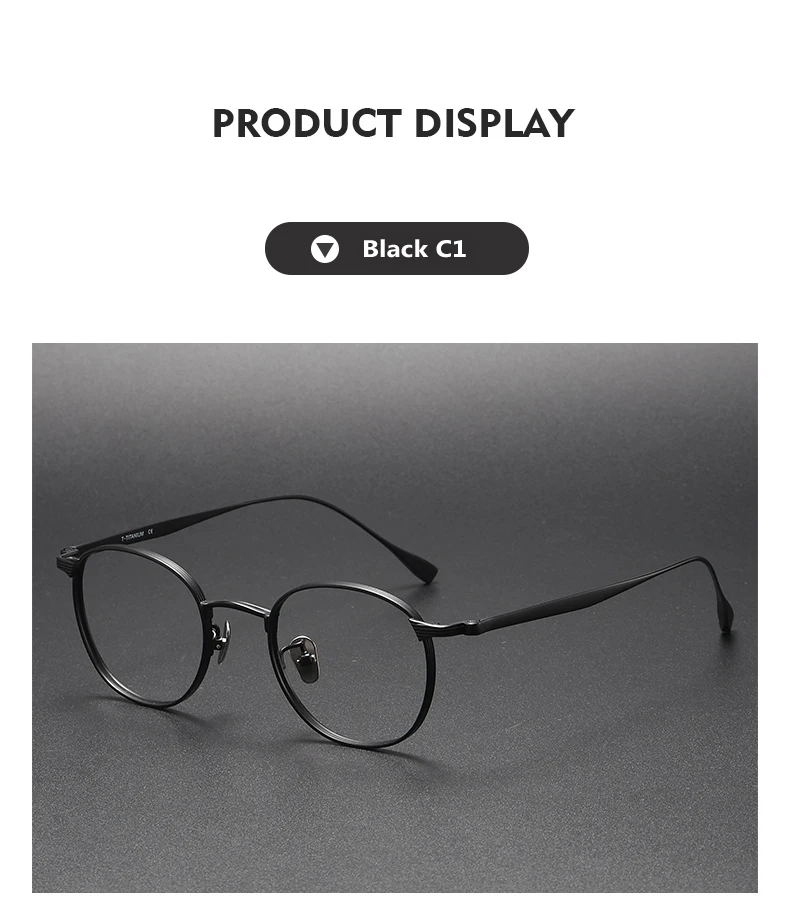Click the Black C1 text
This screenshot has height=897, width=790.
pos(414,249)
